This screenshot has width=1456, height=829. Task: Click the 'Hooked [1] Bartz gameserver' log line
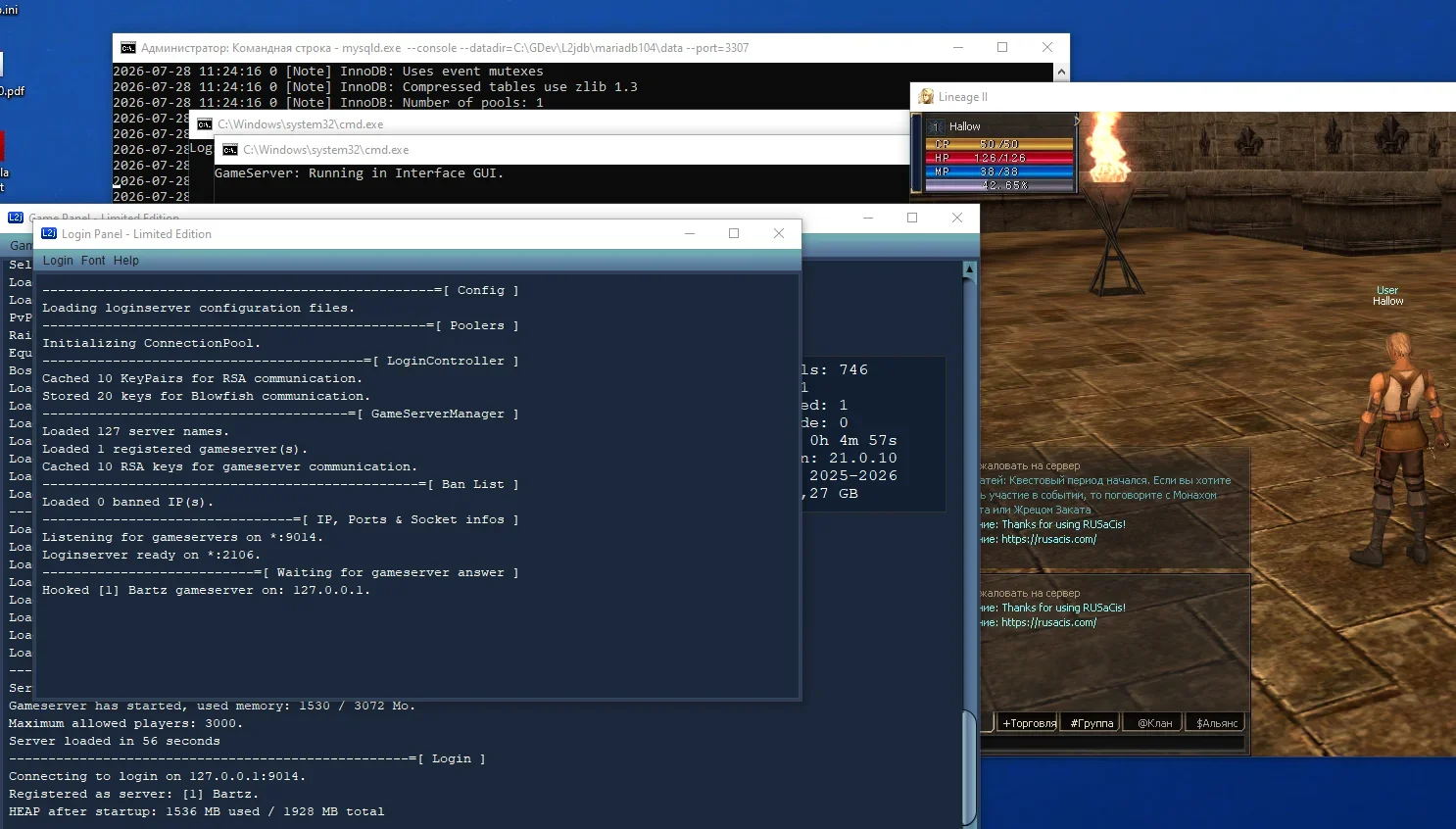(207, 591)
